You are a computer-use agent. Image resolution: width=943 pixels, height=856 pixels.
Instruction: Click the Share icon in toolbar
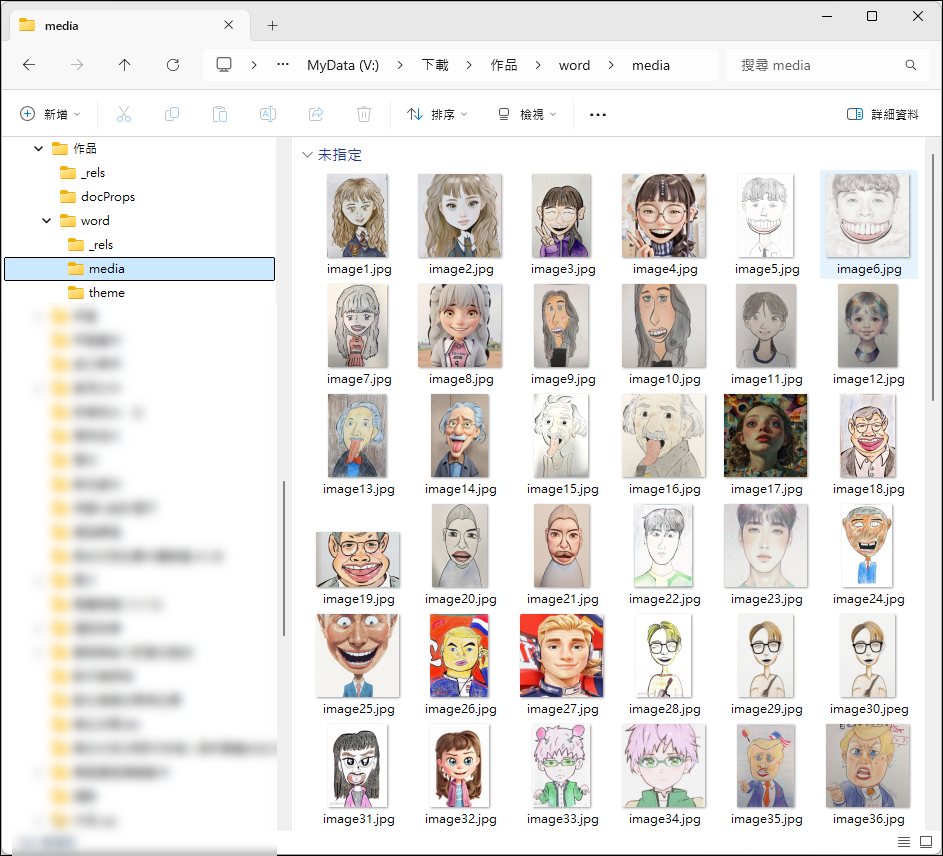tap(316, 114)
